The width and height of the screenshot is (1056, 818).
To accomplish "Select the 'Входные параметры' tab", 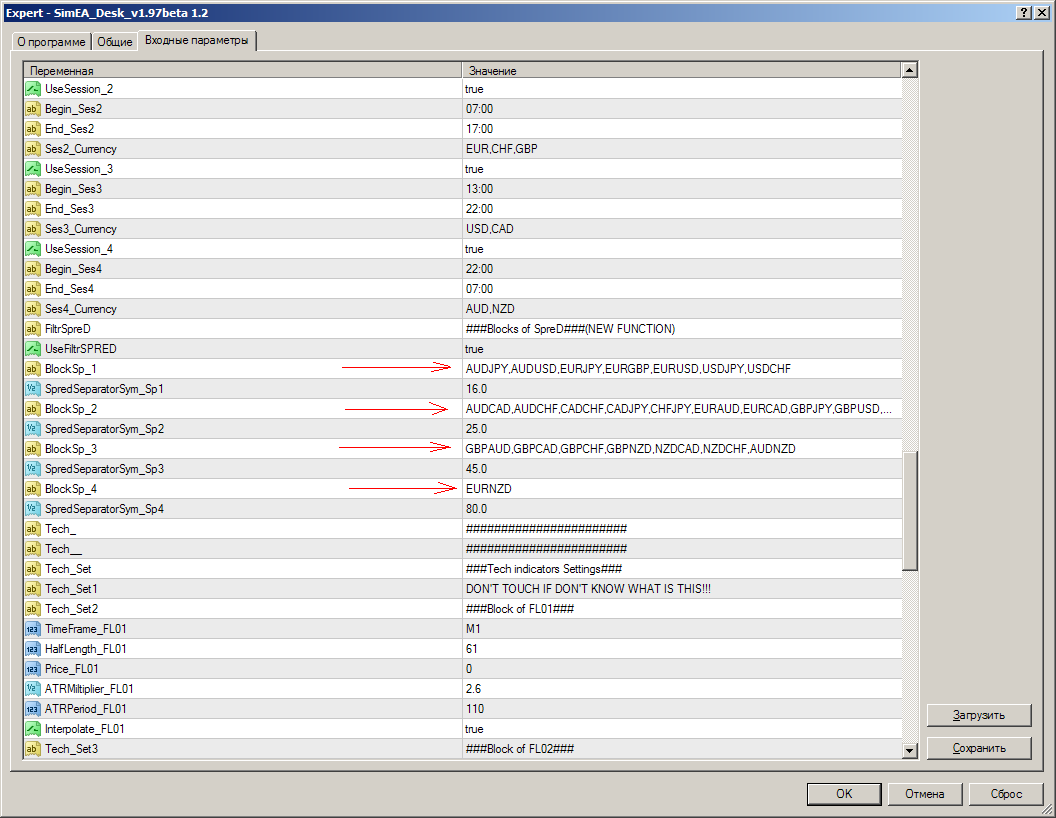I will pyautogui.click(x=197, y=40).
